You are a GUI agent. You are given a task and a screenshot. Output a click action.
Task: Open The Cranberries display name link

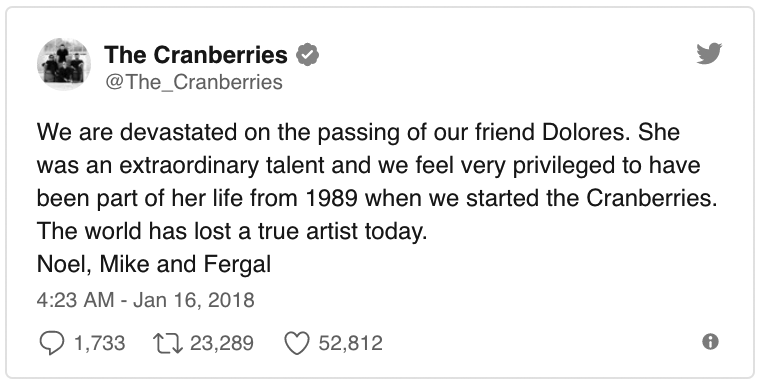click(196, 55)
